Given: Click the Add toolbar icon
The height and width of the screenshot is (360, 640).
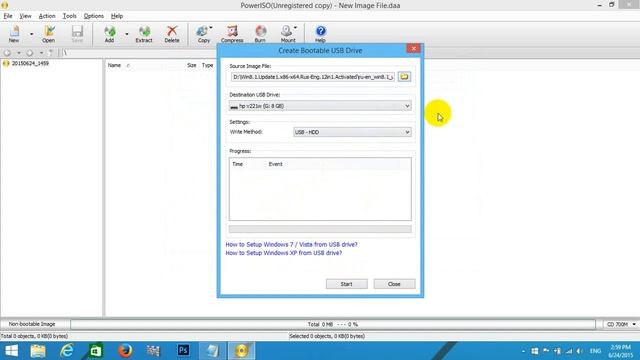Looking at the screenshot, I should 109,34.
